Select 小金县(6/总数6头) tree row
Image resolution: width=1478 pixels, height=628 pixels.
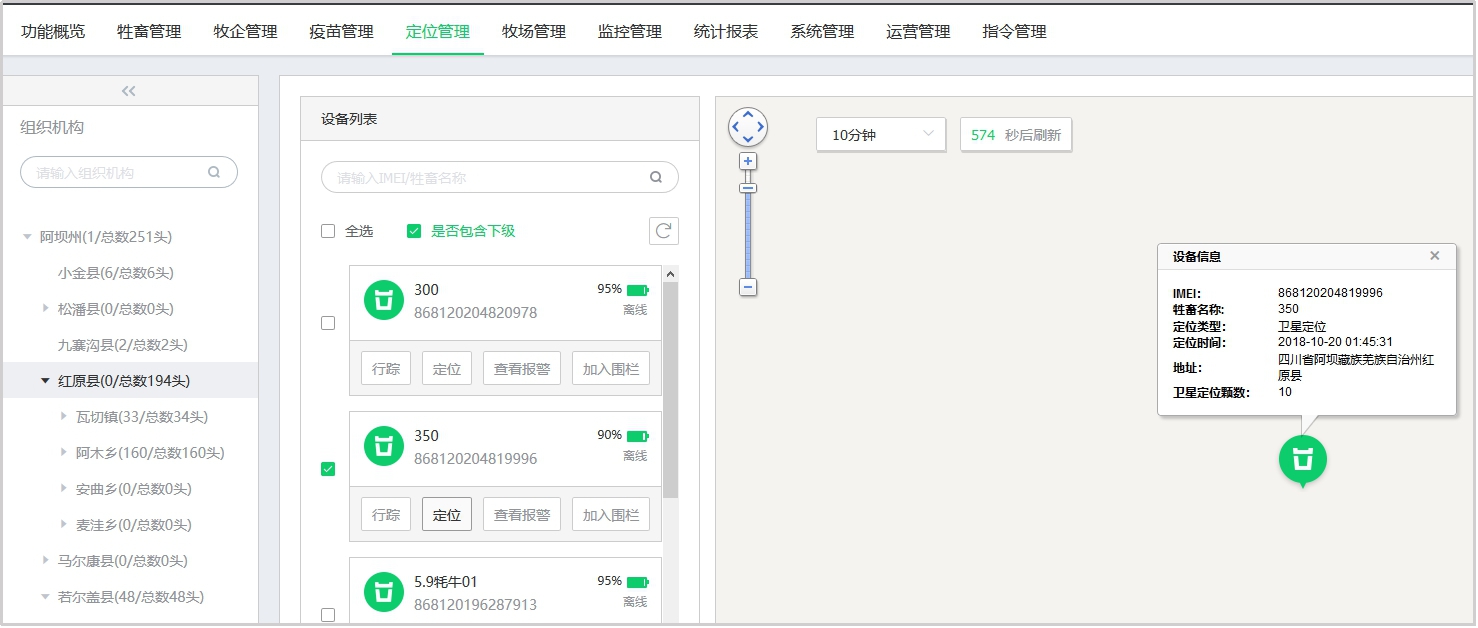coord(130,273)
